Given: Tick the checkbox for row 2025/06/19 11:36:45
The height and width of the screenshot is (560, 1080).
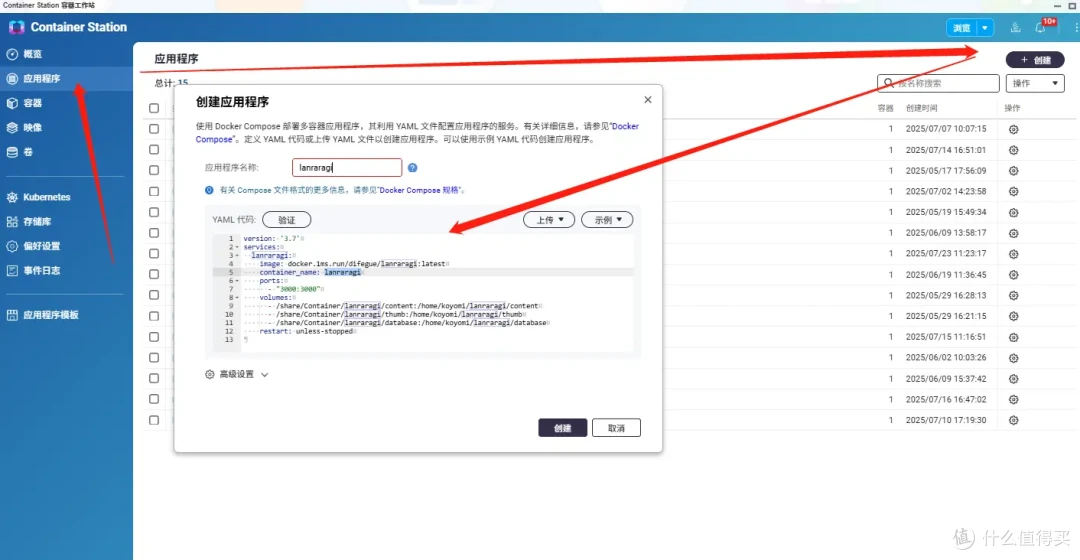Looking at the screenshot, I should click(154, 274).
